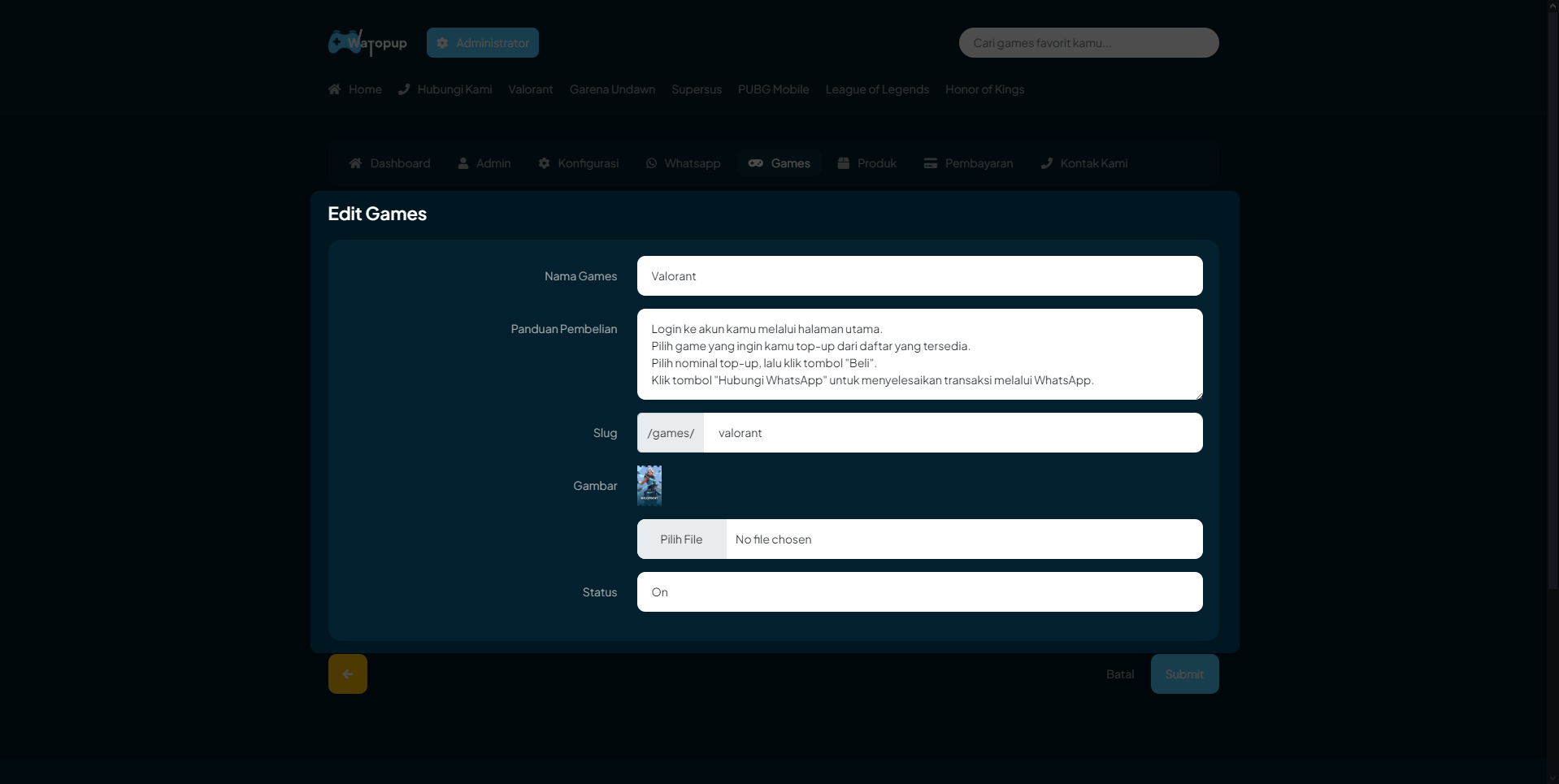The image size is (1559, 784).
Task: Click into the Panduan Pembelian textarea
Action: [920, 354]
